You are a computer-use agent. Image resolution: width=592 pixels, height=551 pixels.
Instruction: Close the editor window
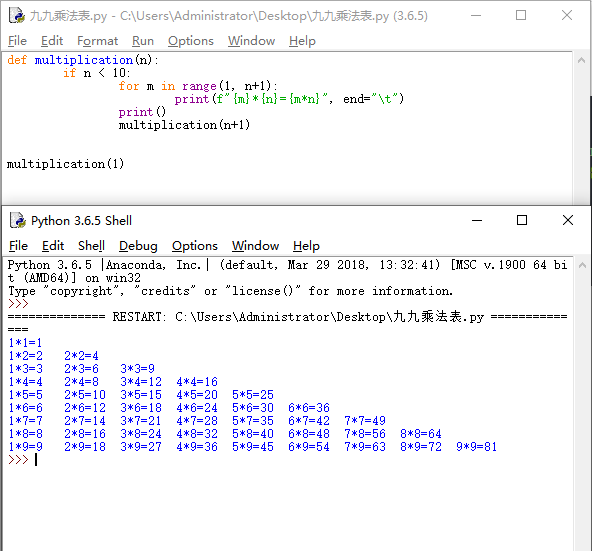567,15
